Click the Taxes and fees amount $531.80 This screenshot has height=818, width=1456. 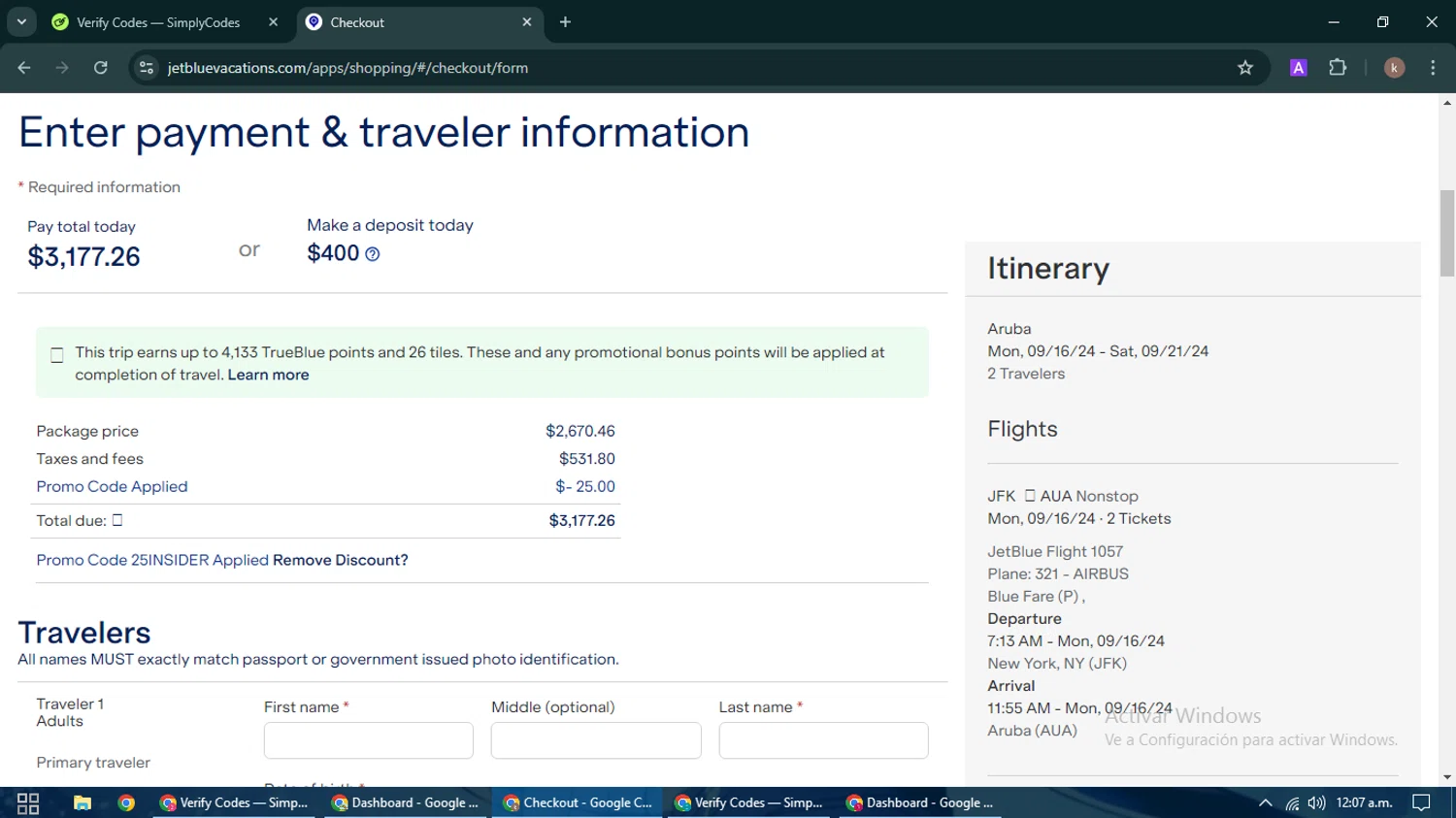click(587, 459)
